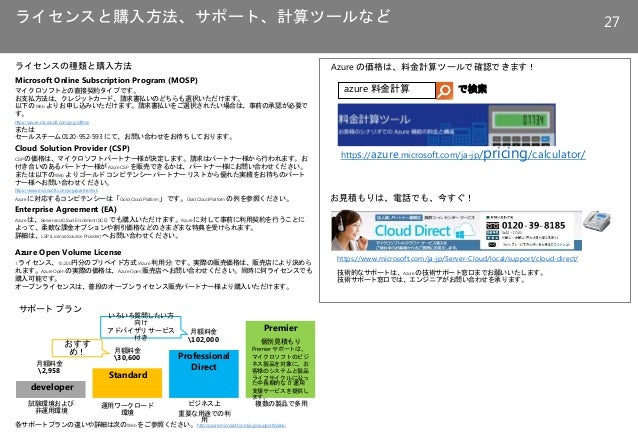Click the calculator image in pricing banner

[522, 125]
